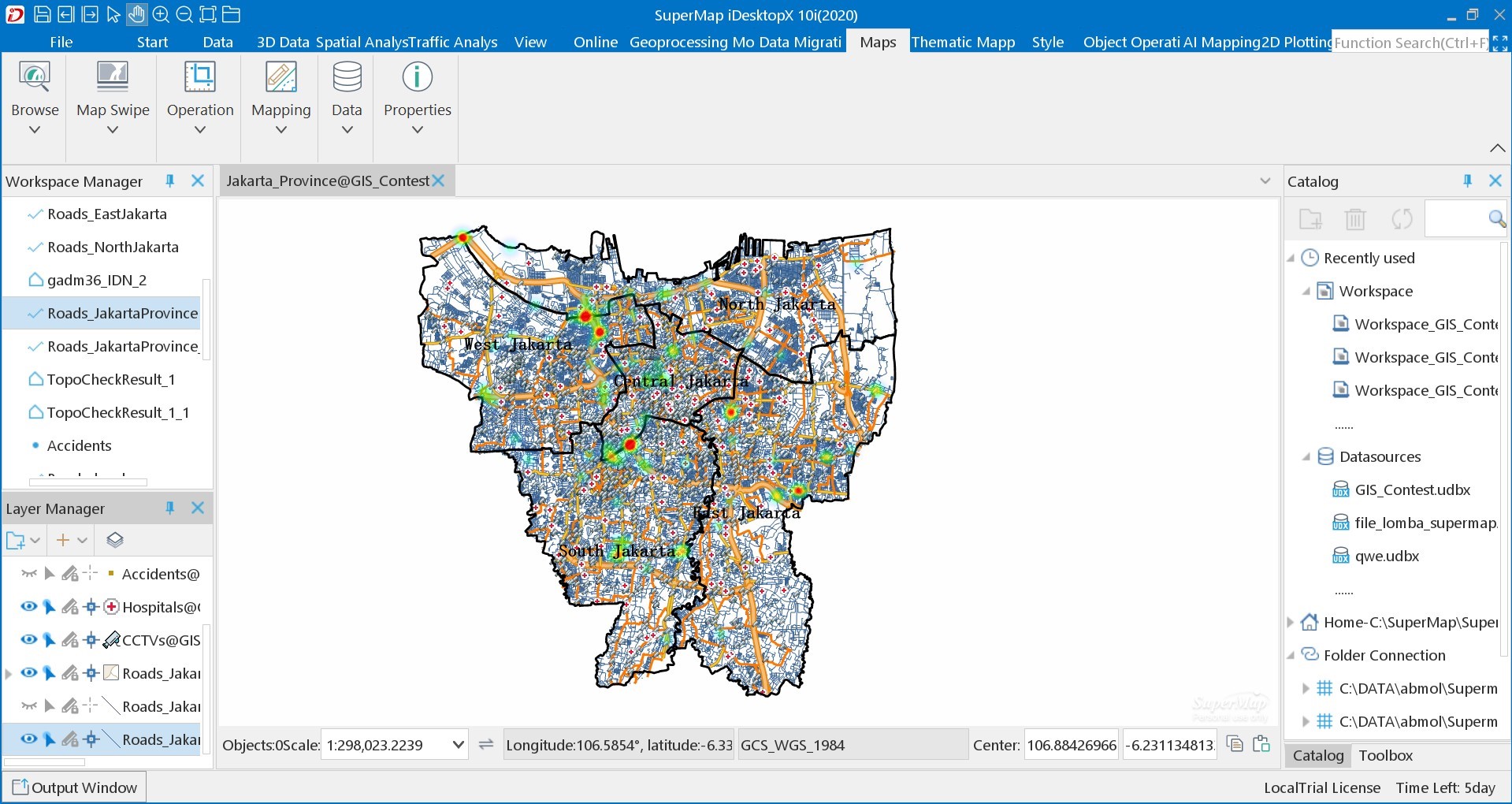Open the File menu
This screenshot has height=804, width=1512.
(61, 43)
